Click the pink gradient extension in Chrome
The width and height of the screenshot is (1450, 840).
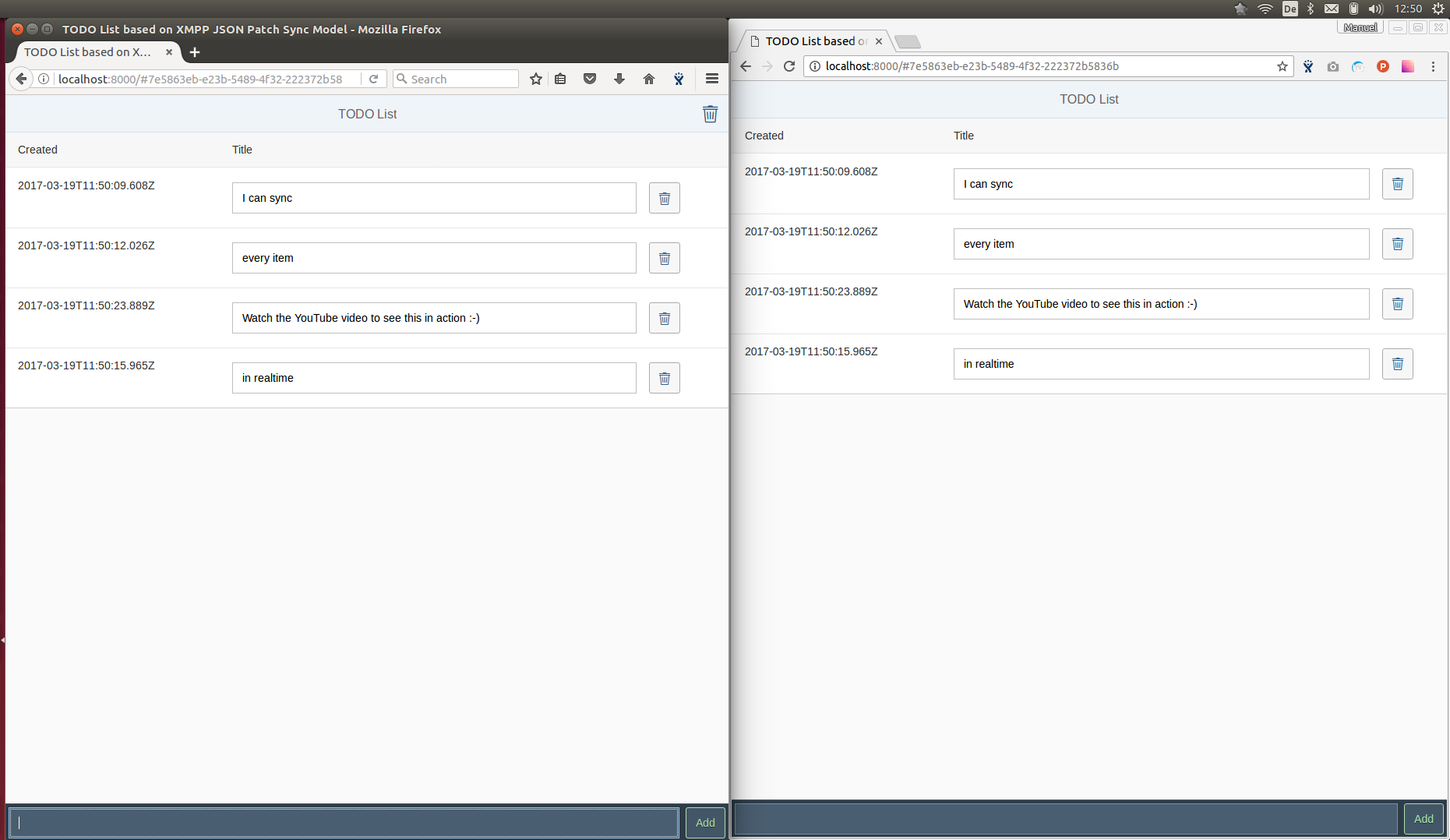pyautogui.click(x=1408, y=66)
